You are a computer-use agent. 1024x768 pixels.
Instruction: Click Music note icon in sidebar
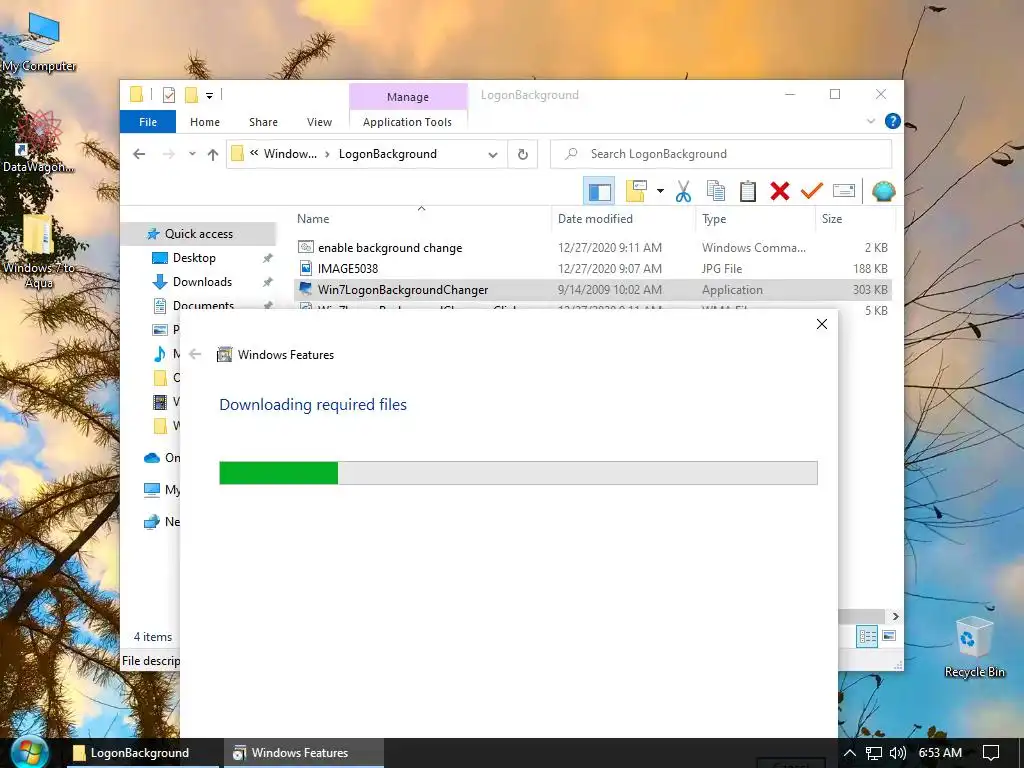pyautogui.click(x=159, y=354)
